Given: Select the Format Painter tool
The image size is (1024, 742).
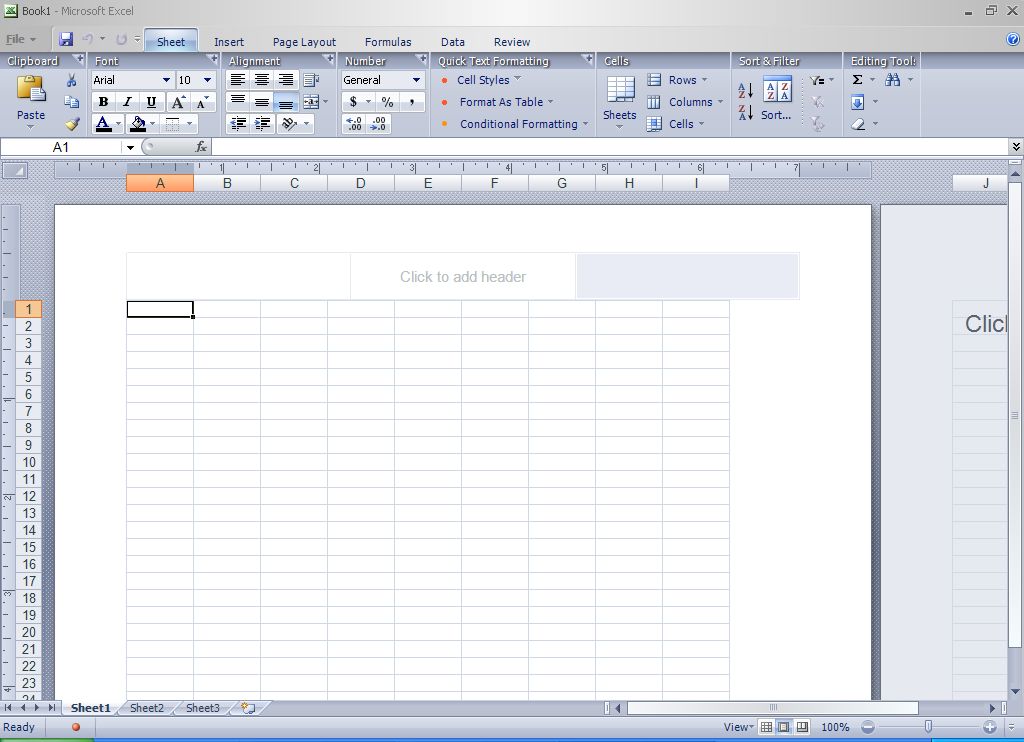Looking at the screenshot, I should pyautogui.click(x=70, y=123).
